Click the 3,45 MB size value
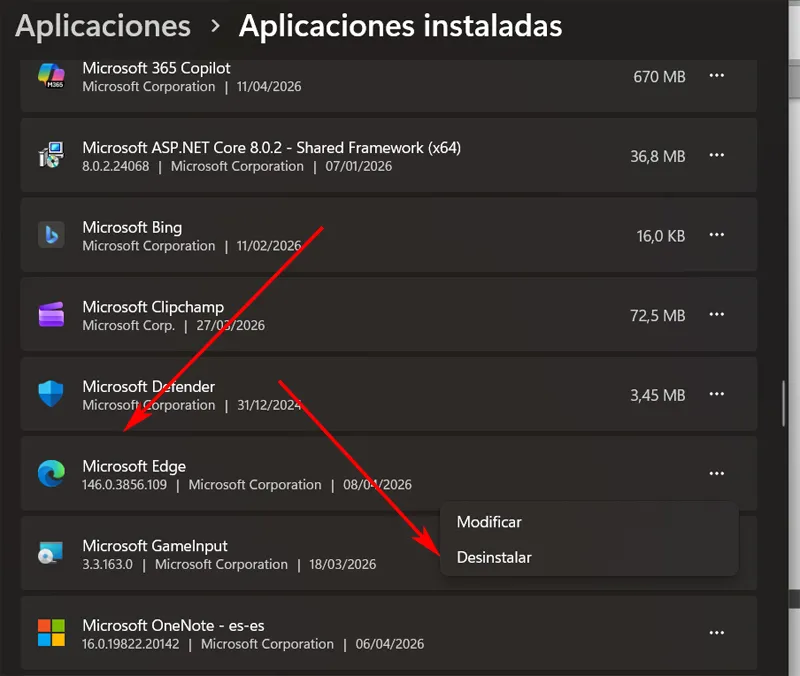The height and width of the screenshot is (676, 800). click(x=658, y=395)
